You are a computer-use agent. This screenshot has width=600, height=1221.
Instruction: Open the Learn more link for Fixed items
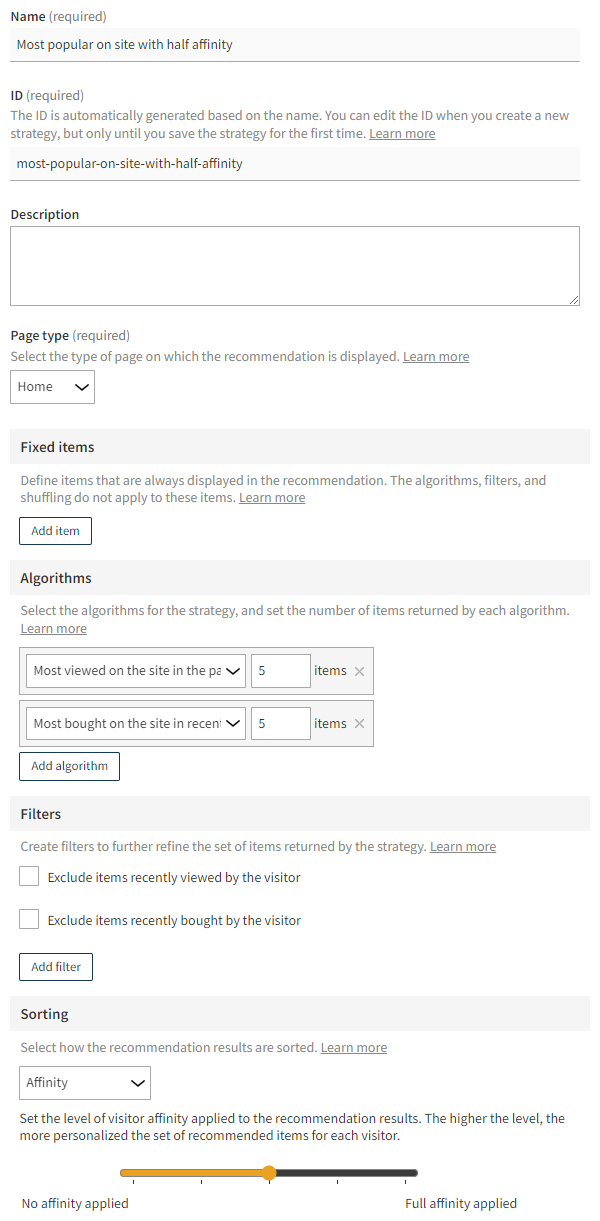pos(271,497)
